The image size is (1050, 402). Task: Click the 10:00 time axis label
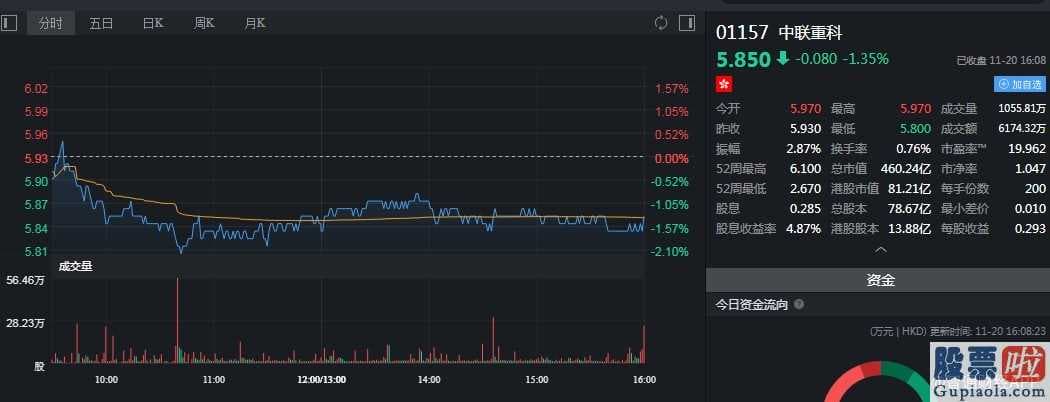(x=106, y=379)
